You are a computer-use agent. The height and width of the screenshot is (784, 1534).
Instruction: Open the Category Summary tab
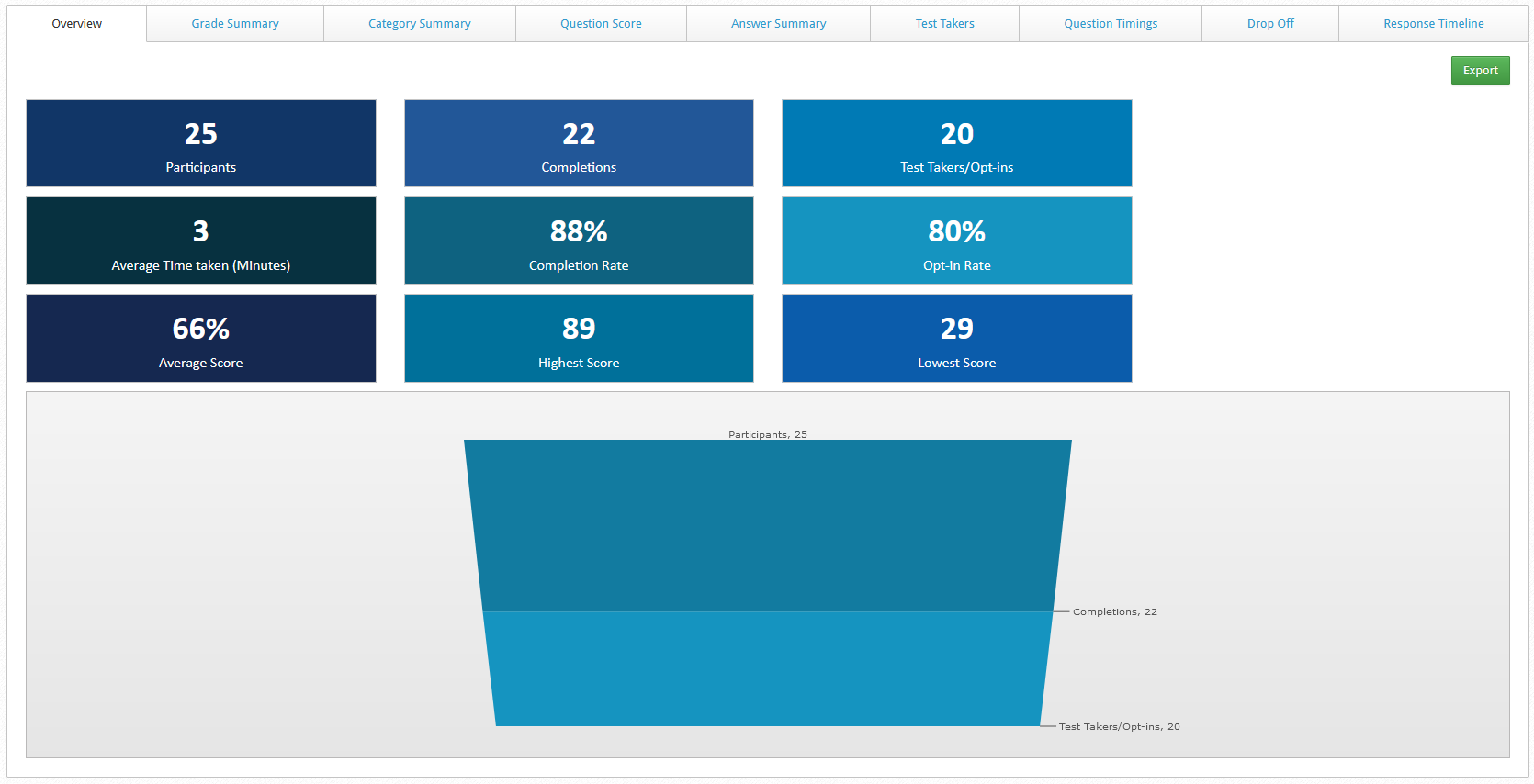tap(419, 24)
